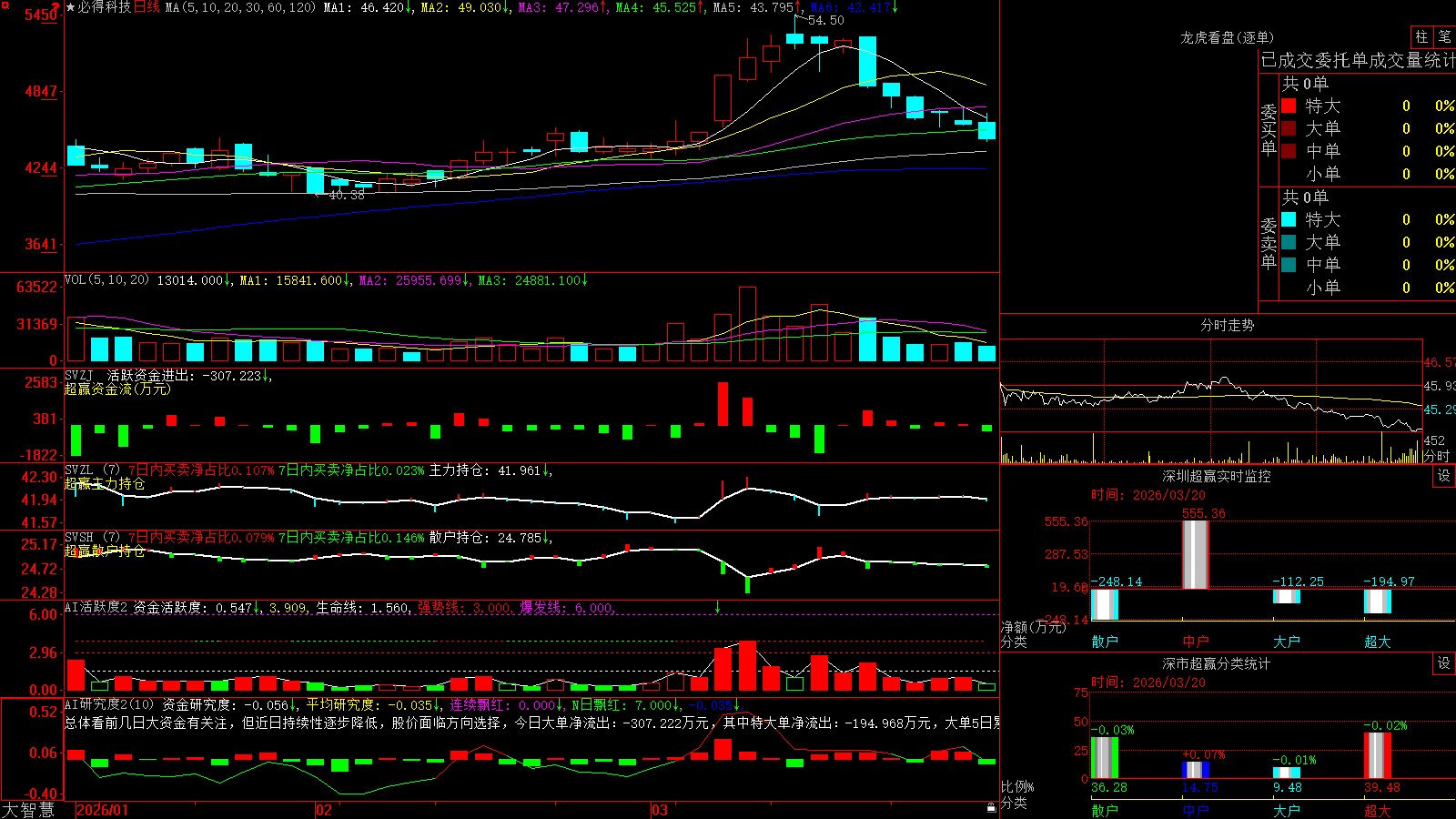Click the 超赢主力持仓 label
The image size is (1456, 819).
click(105, 483)
